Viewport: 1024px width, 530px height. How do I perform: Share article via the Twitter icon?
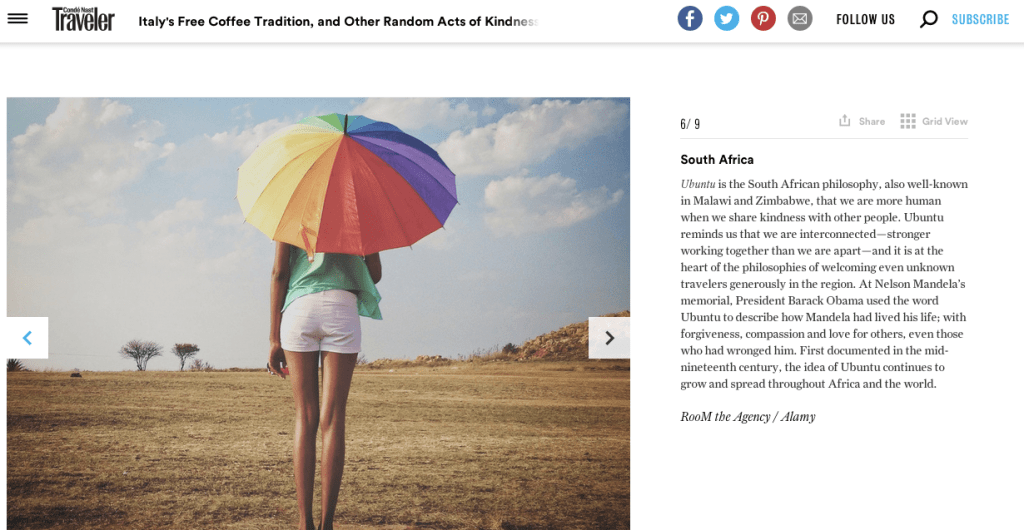[726, 18]
